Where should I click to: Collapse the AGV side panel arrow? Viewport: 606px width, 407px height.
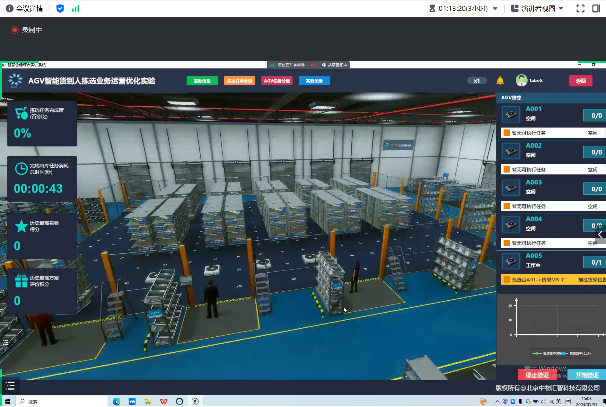(602, 236)
